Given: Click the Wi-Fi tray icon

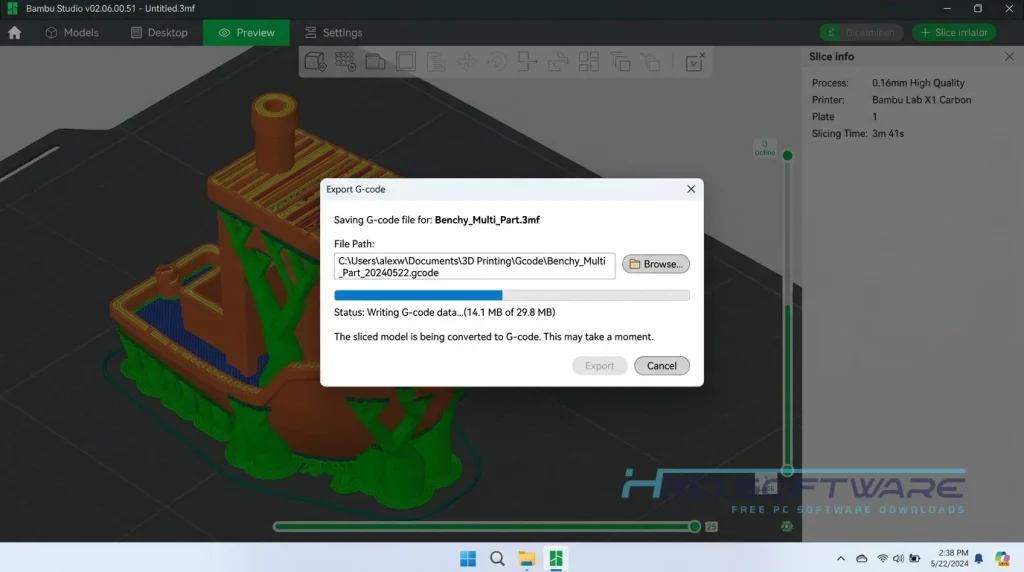Looking at the screenshot, I should click(x=882, y=558).
